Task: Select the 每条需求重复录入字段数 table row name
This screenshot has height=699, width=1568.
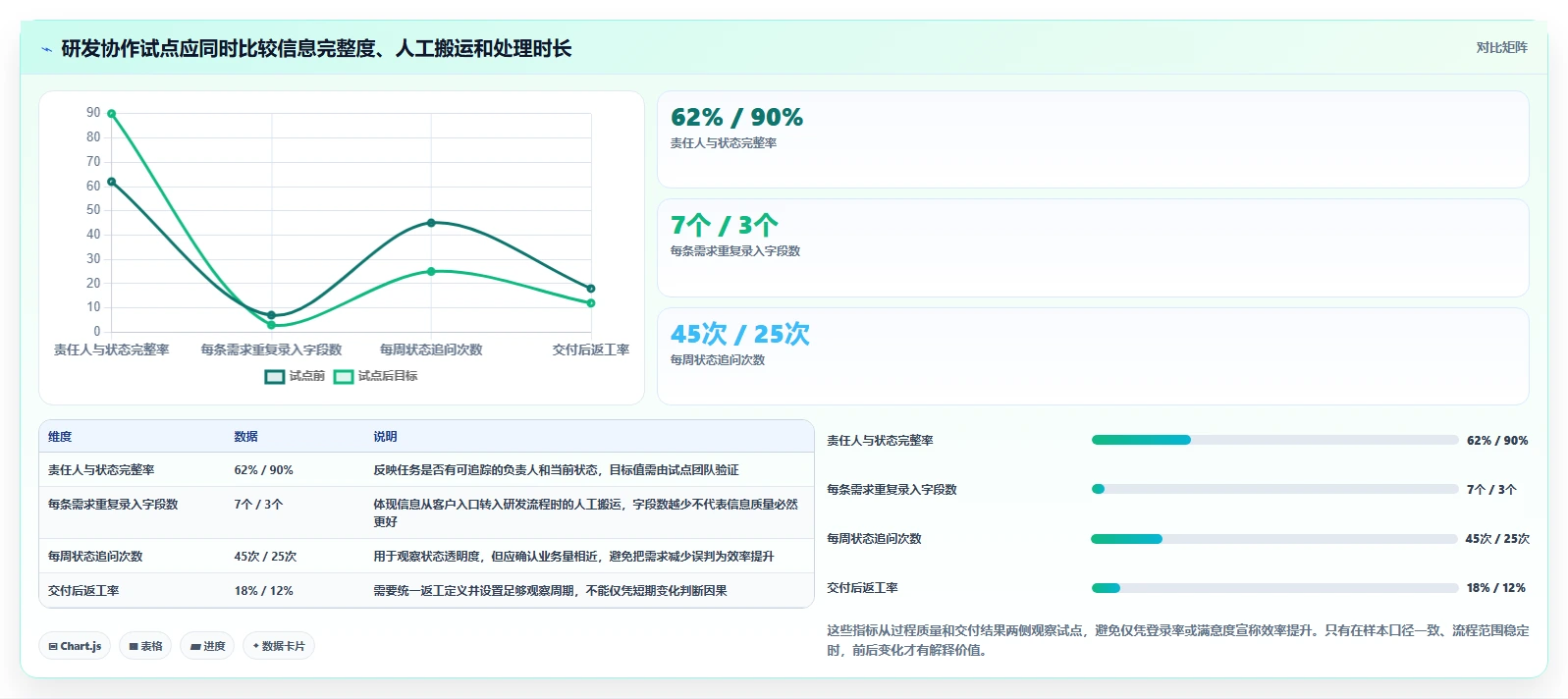Action: click(113, 505)
